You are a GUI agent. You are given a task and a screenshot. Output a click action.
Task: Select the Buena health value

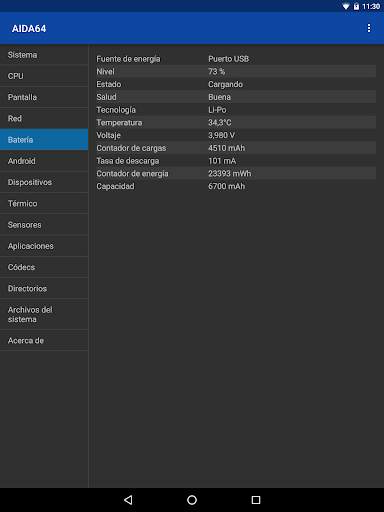[219, 97]
